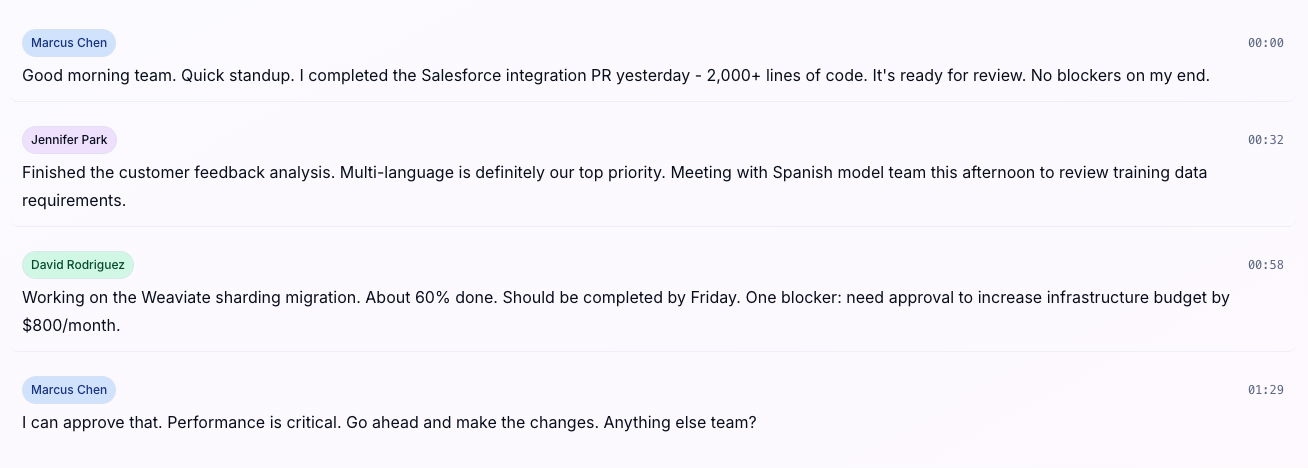Click the word "requirements" in Jennifer's message

73,200
